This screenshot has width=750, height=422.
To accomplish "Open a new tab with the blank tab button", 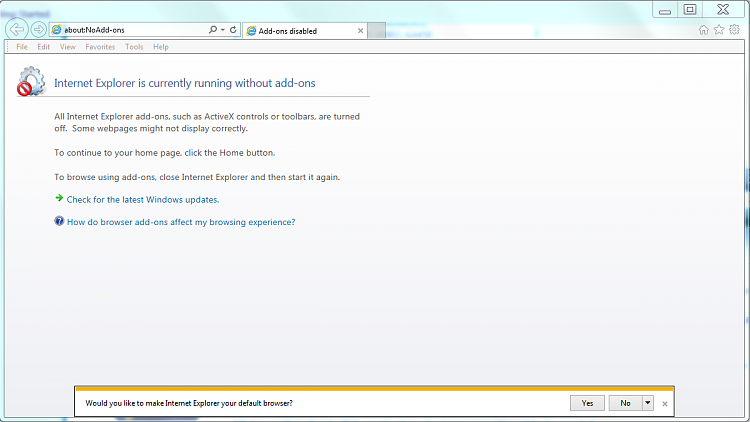I will pyautogui.click(x=377, y=31).
